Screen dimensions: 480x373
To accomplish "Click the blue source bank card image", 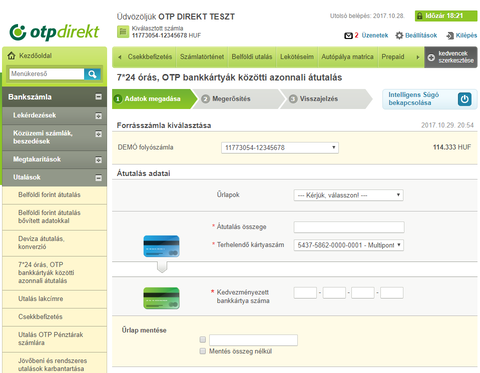I will pyautogui.click(x=161, y=246).
